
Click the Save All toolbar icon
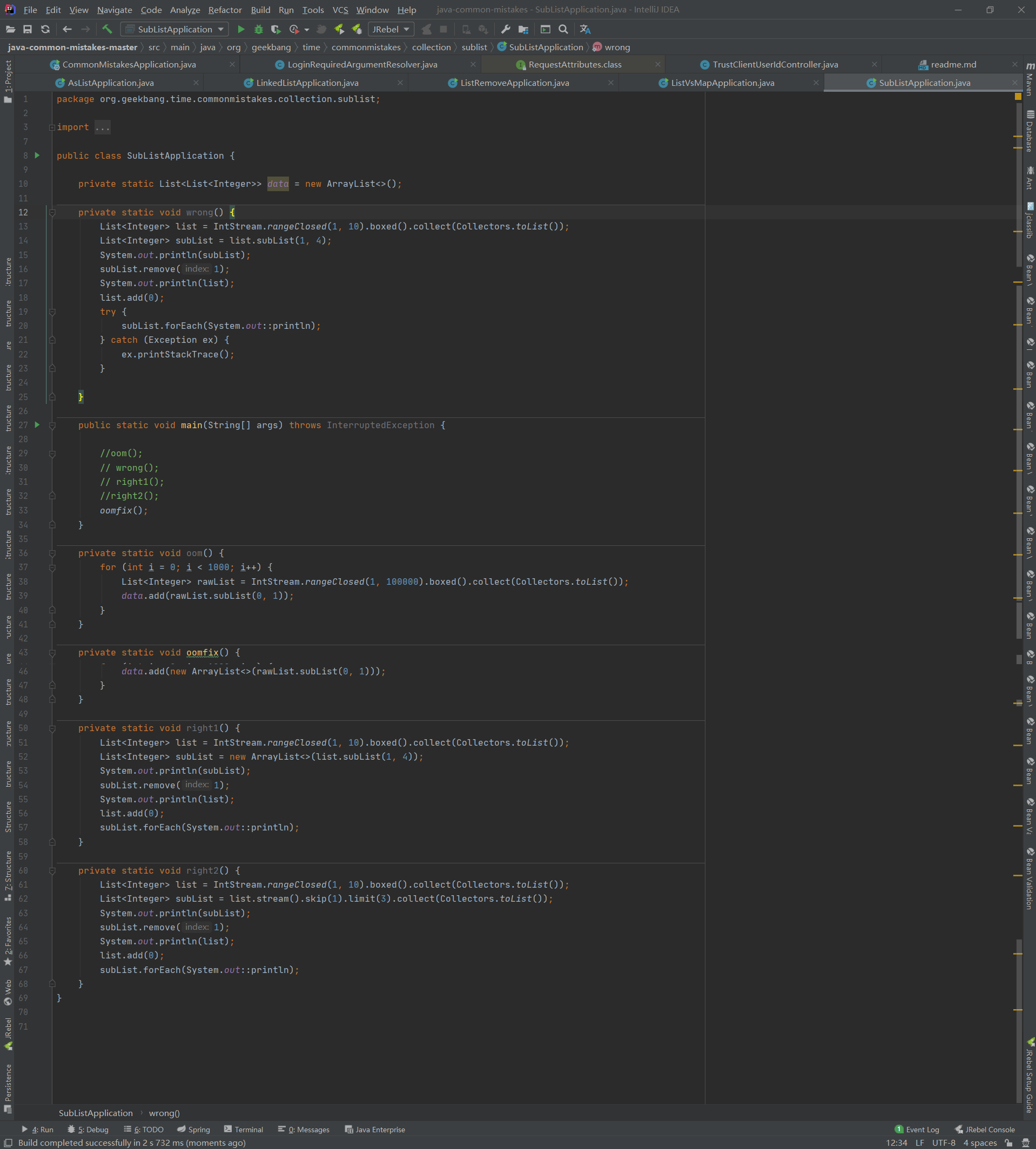(x=28, y=30)
